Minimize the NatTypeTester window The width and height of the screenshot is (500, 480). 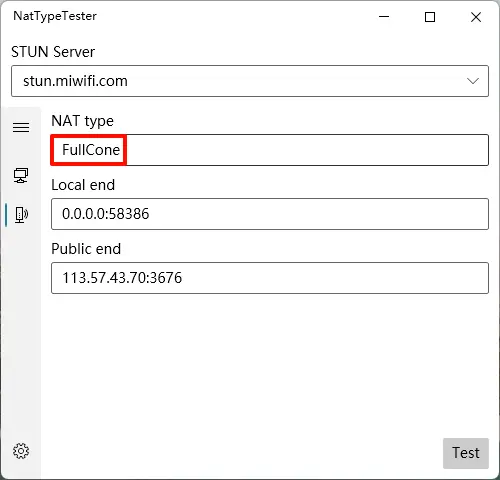384,17
